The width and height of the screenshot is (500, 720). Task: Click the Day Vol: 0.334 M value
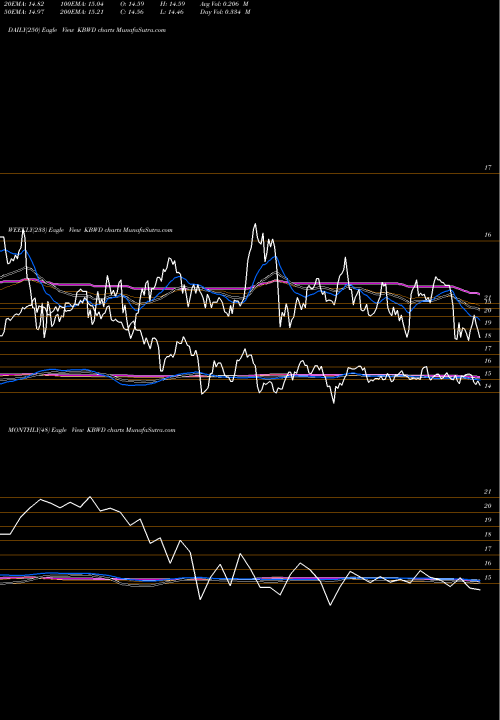[x=225, y=11]
